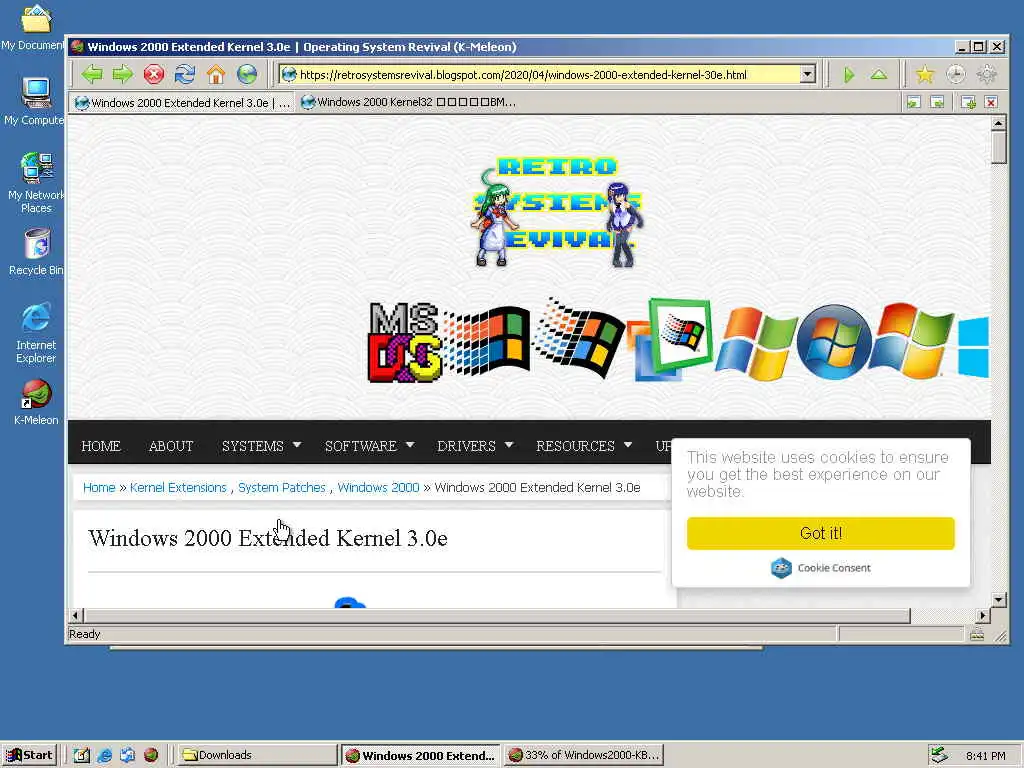Close current tab with the red X icon

click(x=991, y=103)
